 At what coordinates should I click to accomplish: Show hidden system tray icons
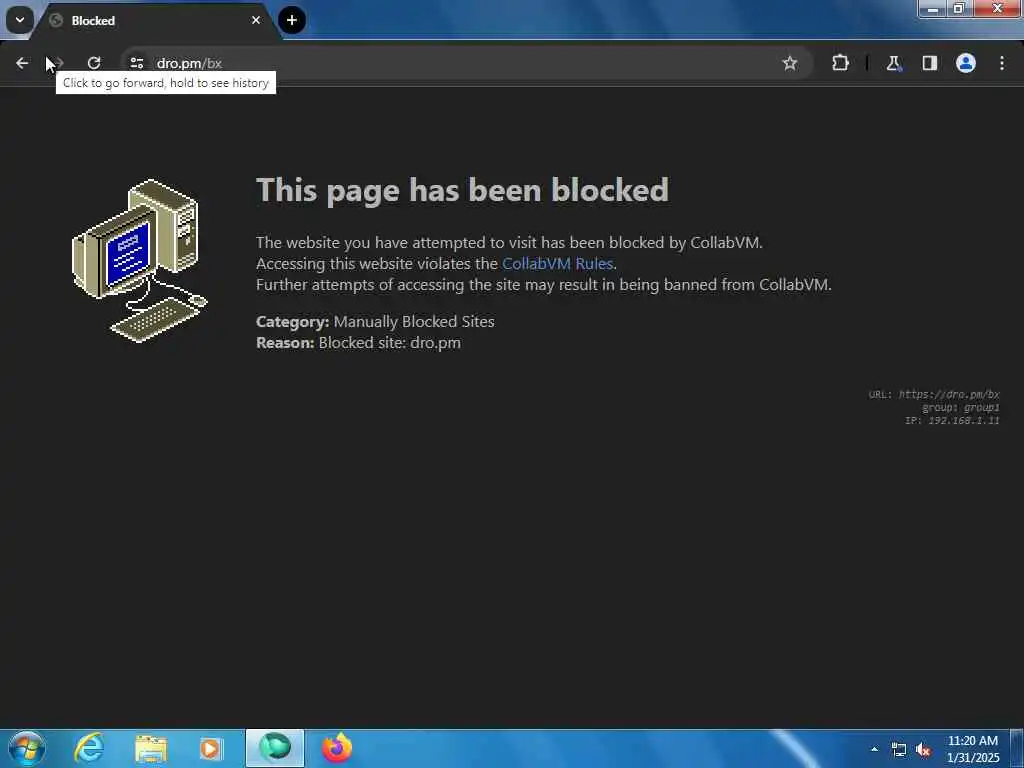click(874, 749)
